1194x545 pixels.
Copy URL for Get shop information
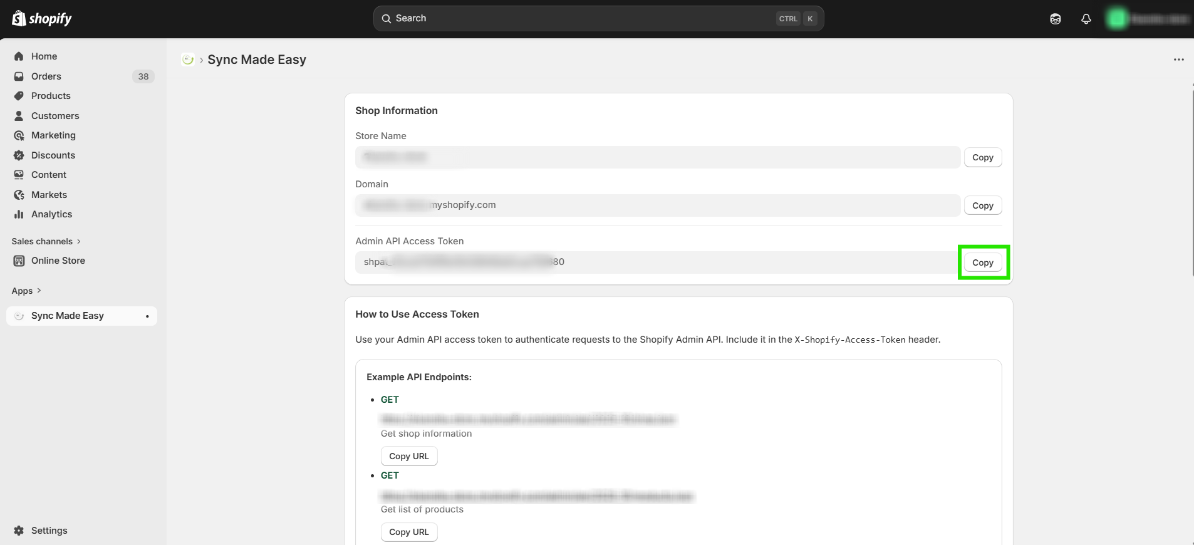tap(409, 456)
